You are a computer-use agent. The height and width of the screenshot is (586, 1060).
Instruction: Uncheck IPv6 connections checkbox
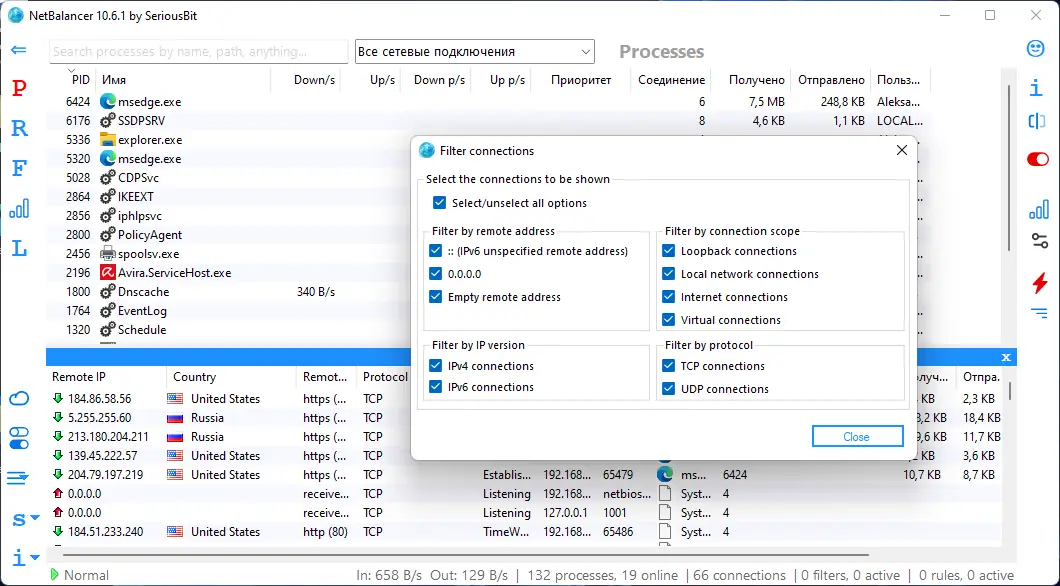point(435,387)
